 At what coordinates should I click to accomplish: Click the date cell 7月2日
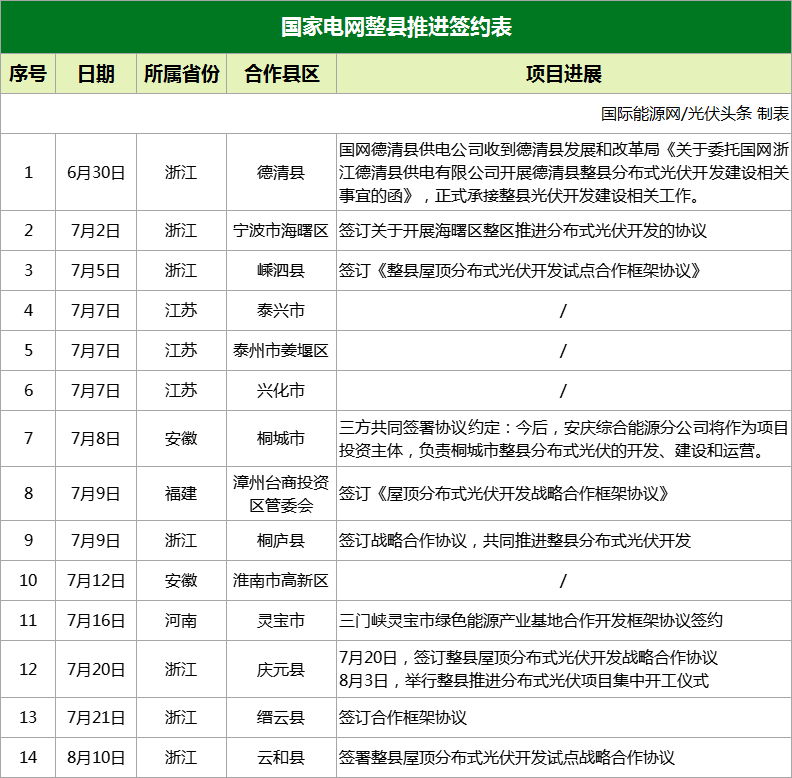coord(95,230)
